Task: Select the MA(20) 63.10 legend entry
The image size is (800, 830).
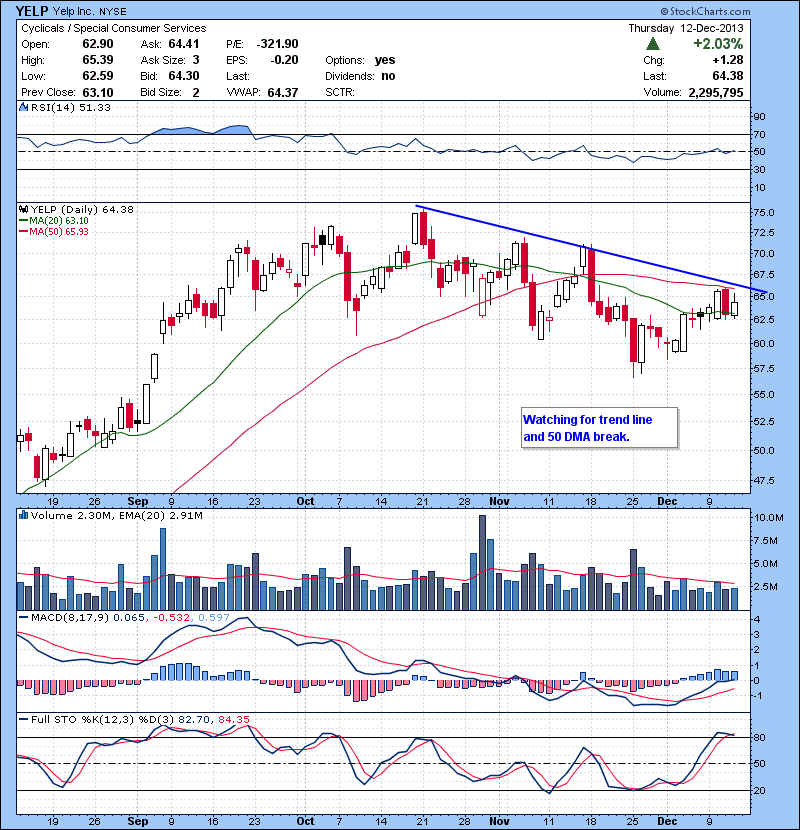Action: (x=53, y=220)
